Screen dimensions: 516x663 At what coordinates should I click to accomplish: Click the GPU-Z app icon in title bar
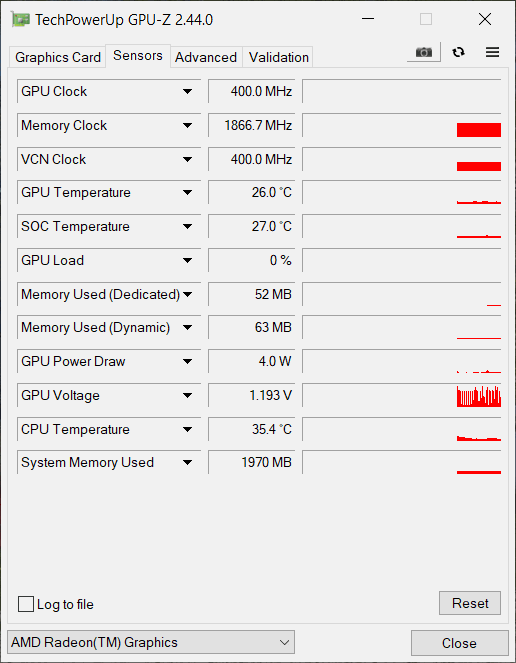[20, 19]
